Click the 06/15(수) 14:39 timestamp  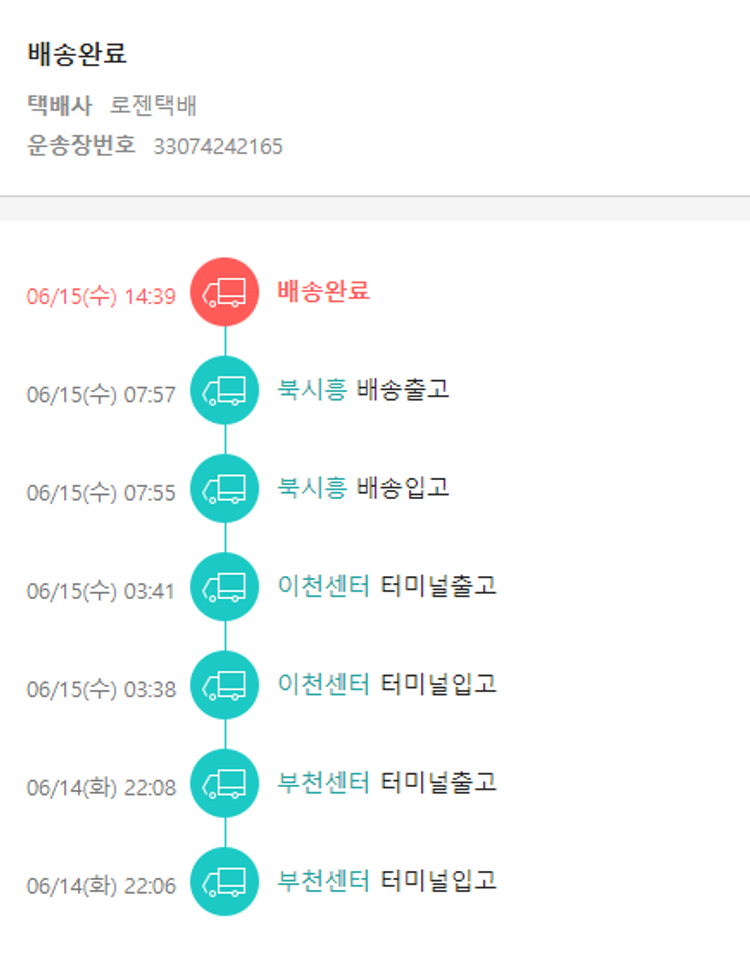[x=101, y=296]
